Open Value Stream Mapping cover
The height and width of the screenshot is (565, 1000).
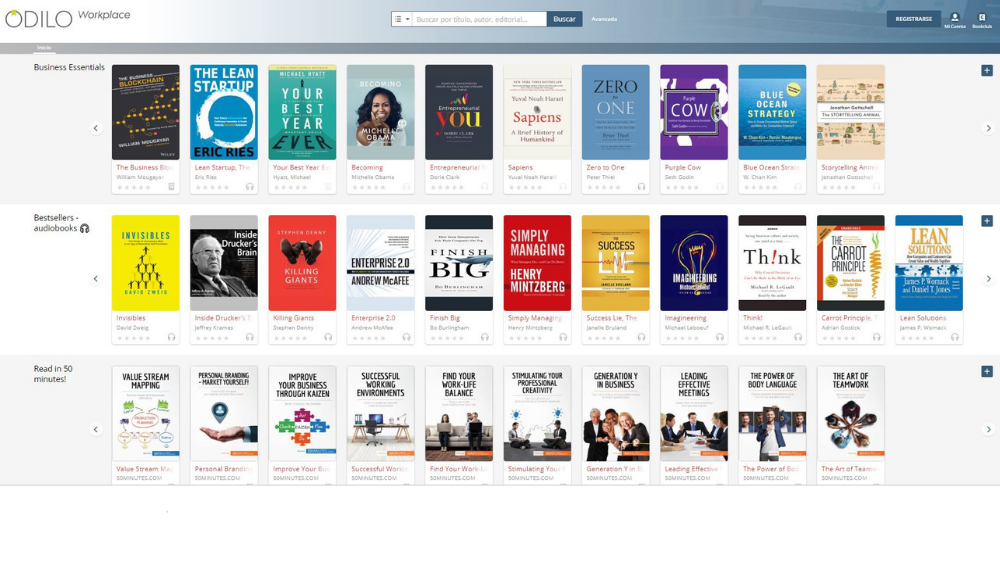(145, 413)
